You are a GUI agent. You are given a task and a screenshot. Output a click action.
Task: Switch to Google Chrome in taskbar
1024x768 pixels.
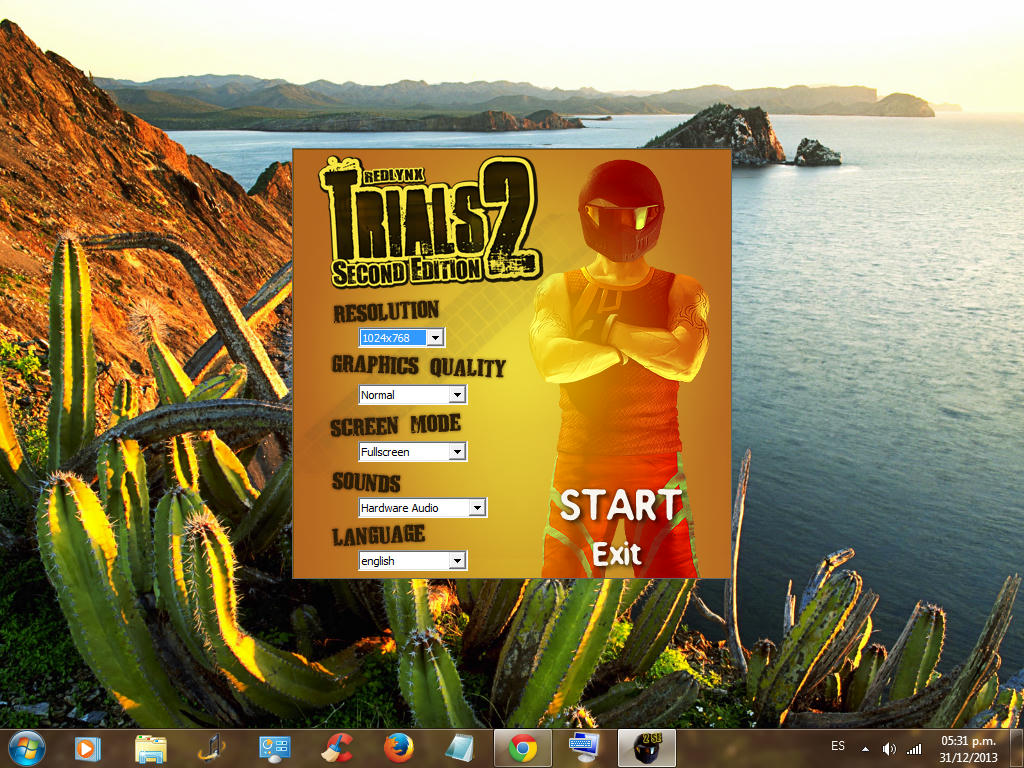tap(522, 748)
